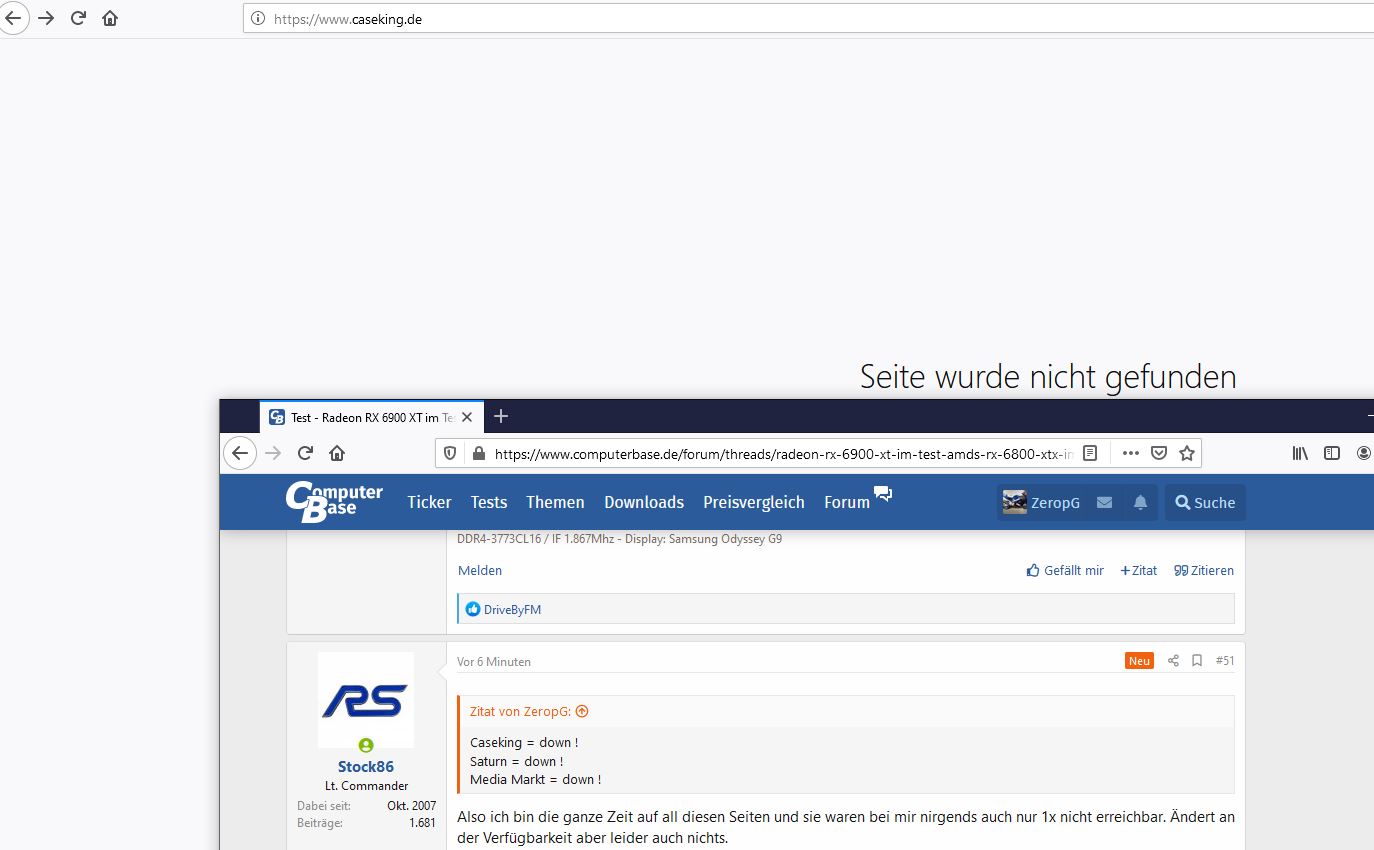Share post #51 via share icon
This screenshot has height=850, width=1374.
click(x=1173, y=660)
